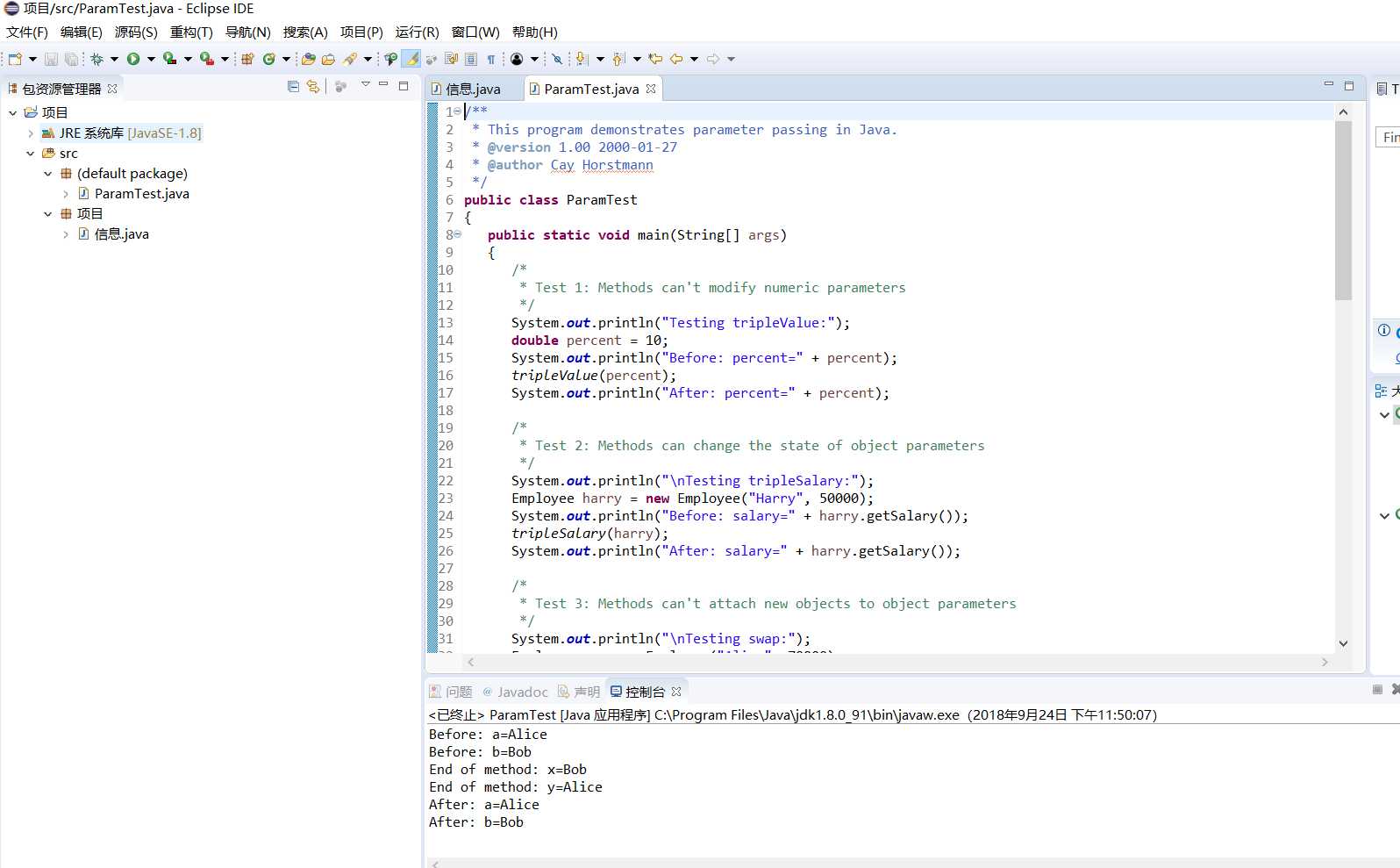Click the Back navigation arrow
The height and width of the screenshot is (868, 1400).
pos(676,59)
